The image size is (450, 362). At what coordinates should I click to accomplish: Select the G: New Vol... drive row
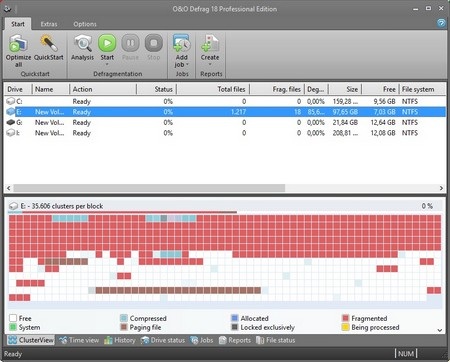point(225,122)
